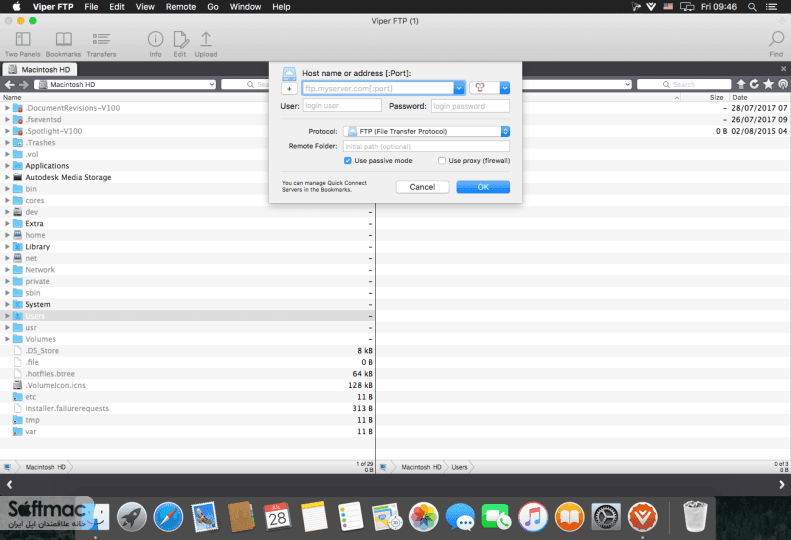791x540 pixels.
Task: Open Viper FTP icon in the Dock
Action: (x=642, y=517)
